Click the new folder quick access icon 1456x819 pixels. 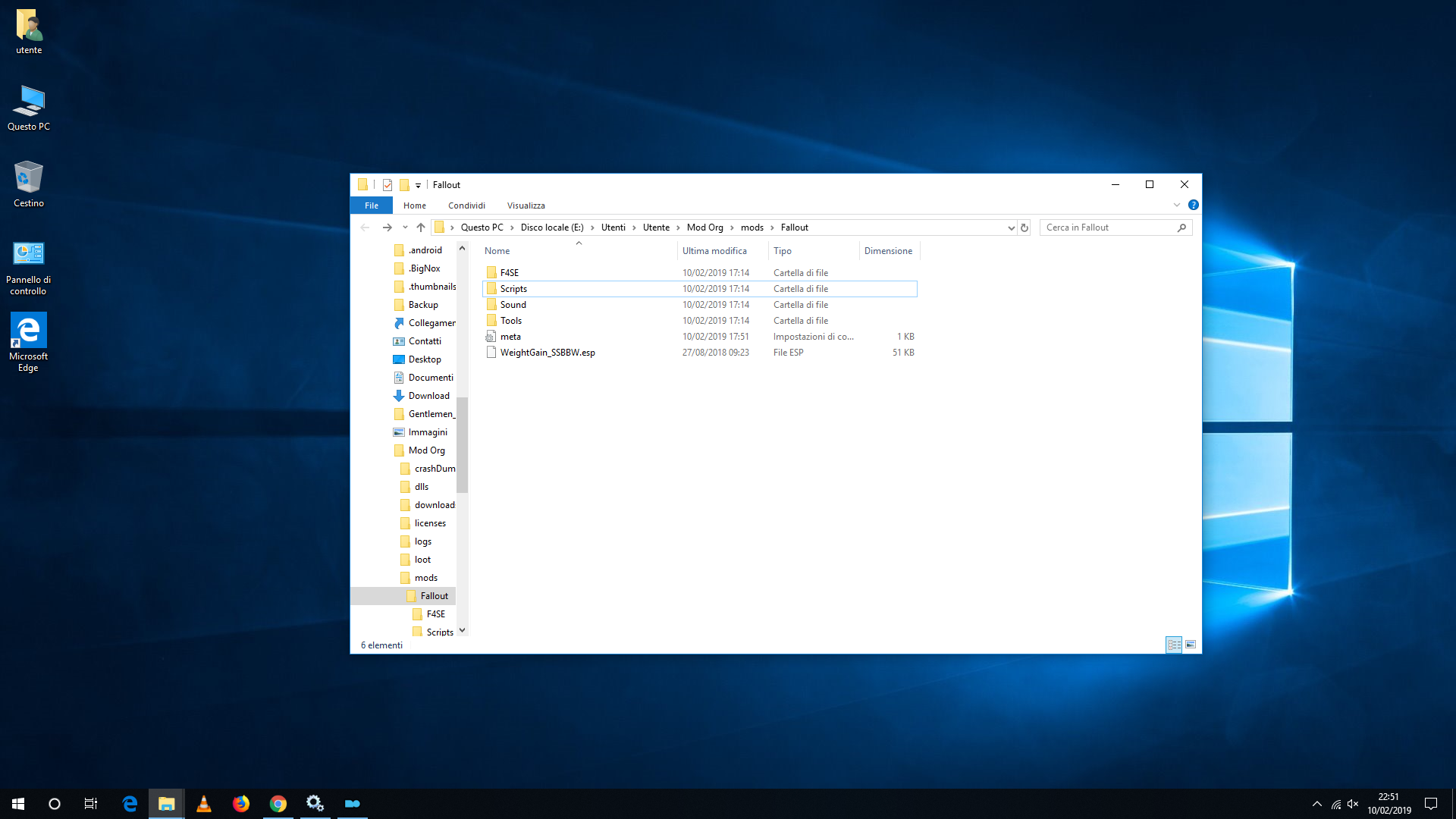coord(404,185)
